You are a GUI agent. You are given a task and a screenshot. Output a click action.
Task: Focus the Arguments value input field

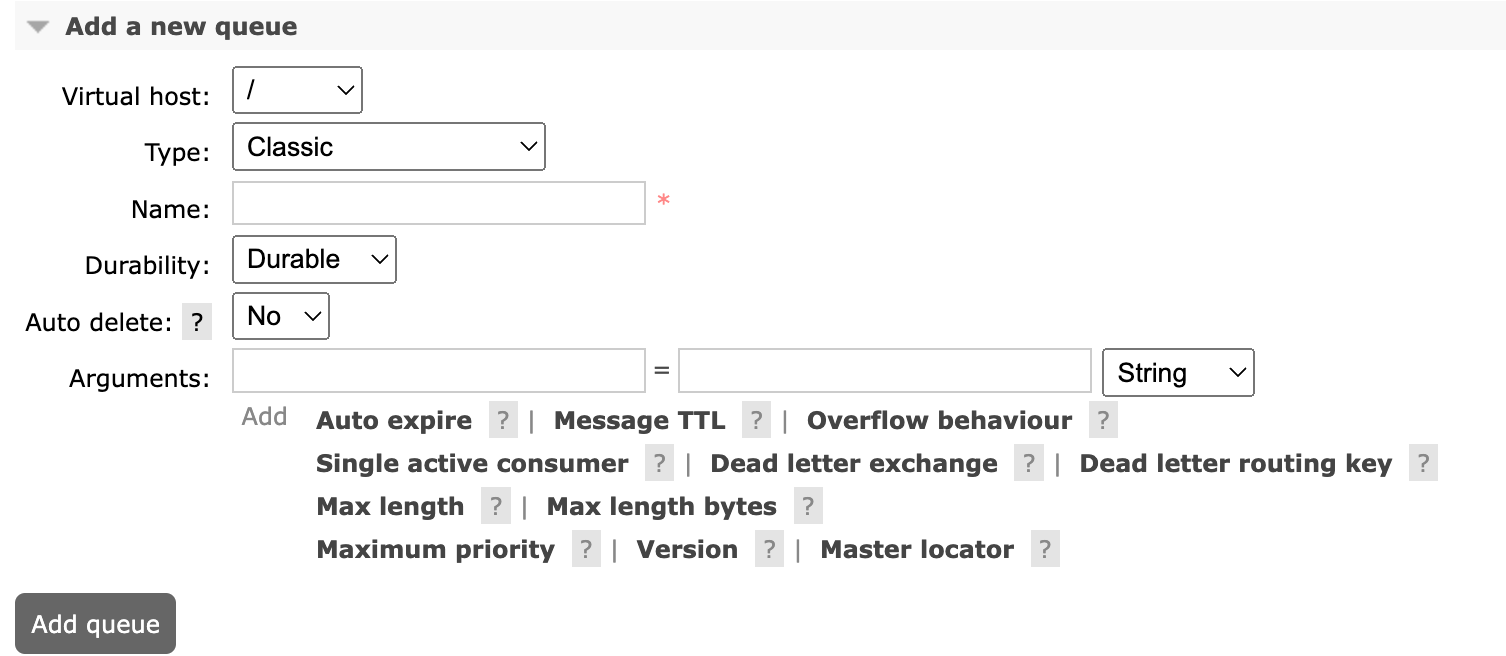885,371
